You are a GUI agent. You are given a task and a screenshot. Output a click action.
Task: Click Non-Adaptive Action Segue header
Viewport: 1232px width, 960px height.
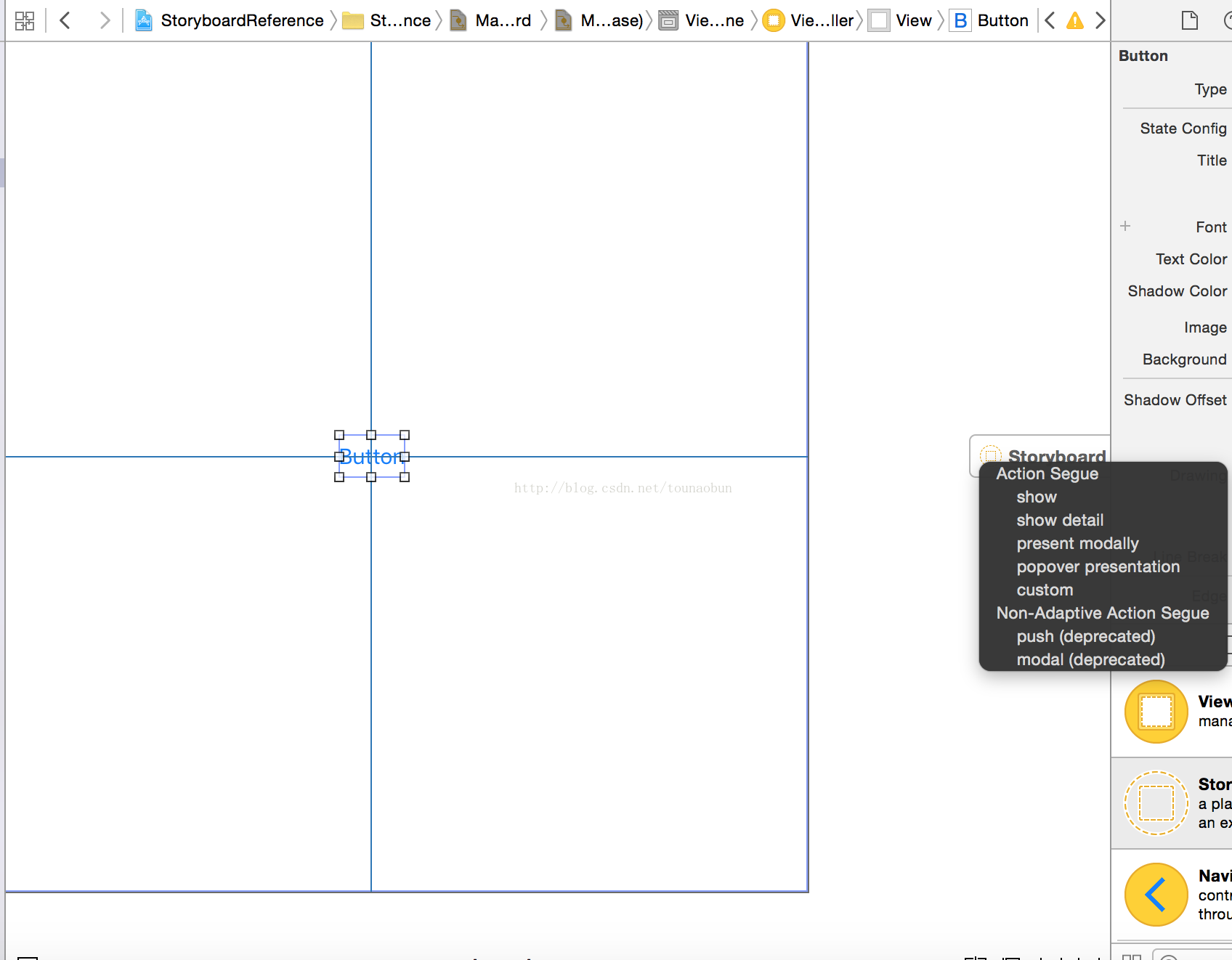[x=1103, y=613]
